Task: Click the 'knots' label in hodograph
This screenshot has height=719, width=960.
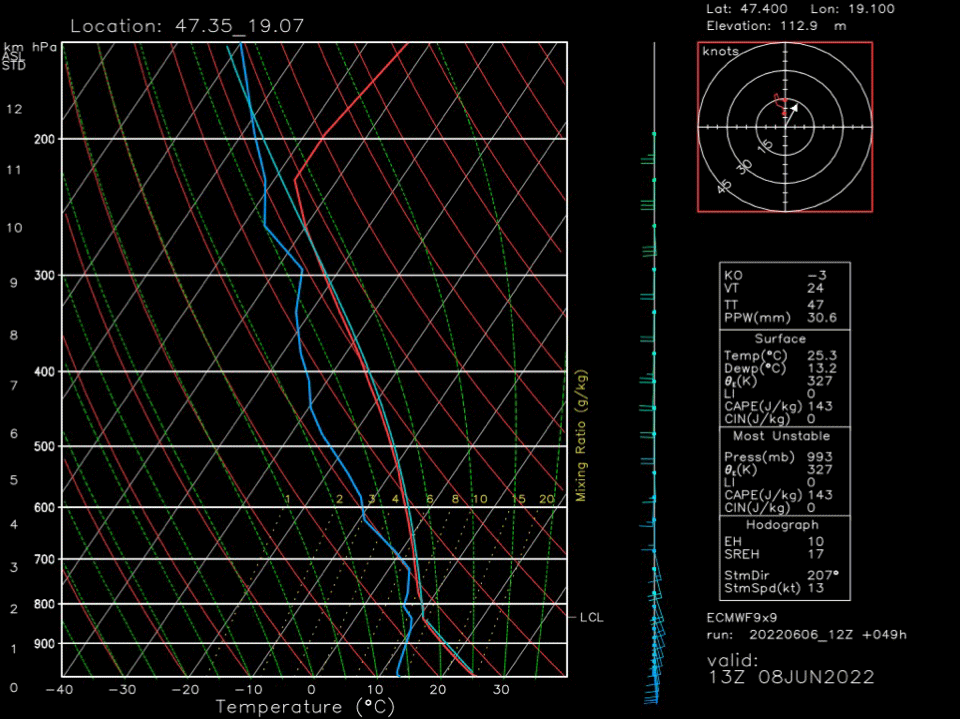Action: pos(721,52)
